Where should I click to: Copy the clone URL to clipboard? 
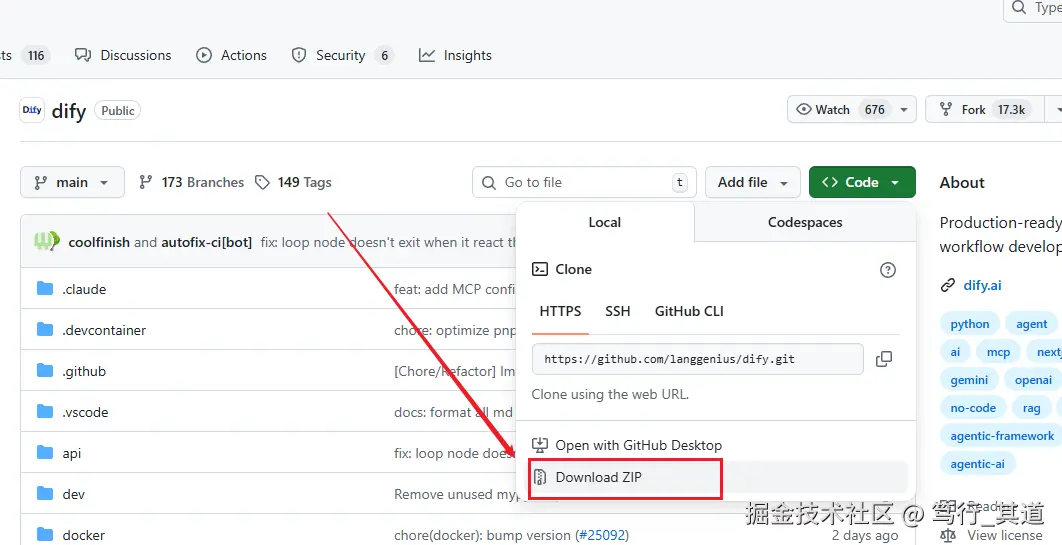tap(884, 359)
